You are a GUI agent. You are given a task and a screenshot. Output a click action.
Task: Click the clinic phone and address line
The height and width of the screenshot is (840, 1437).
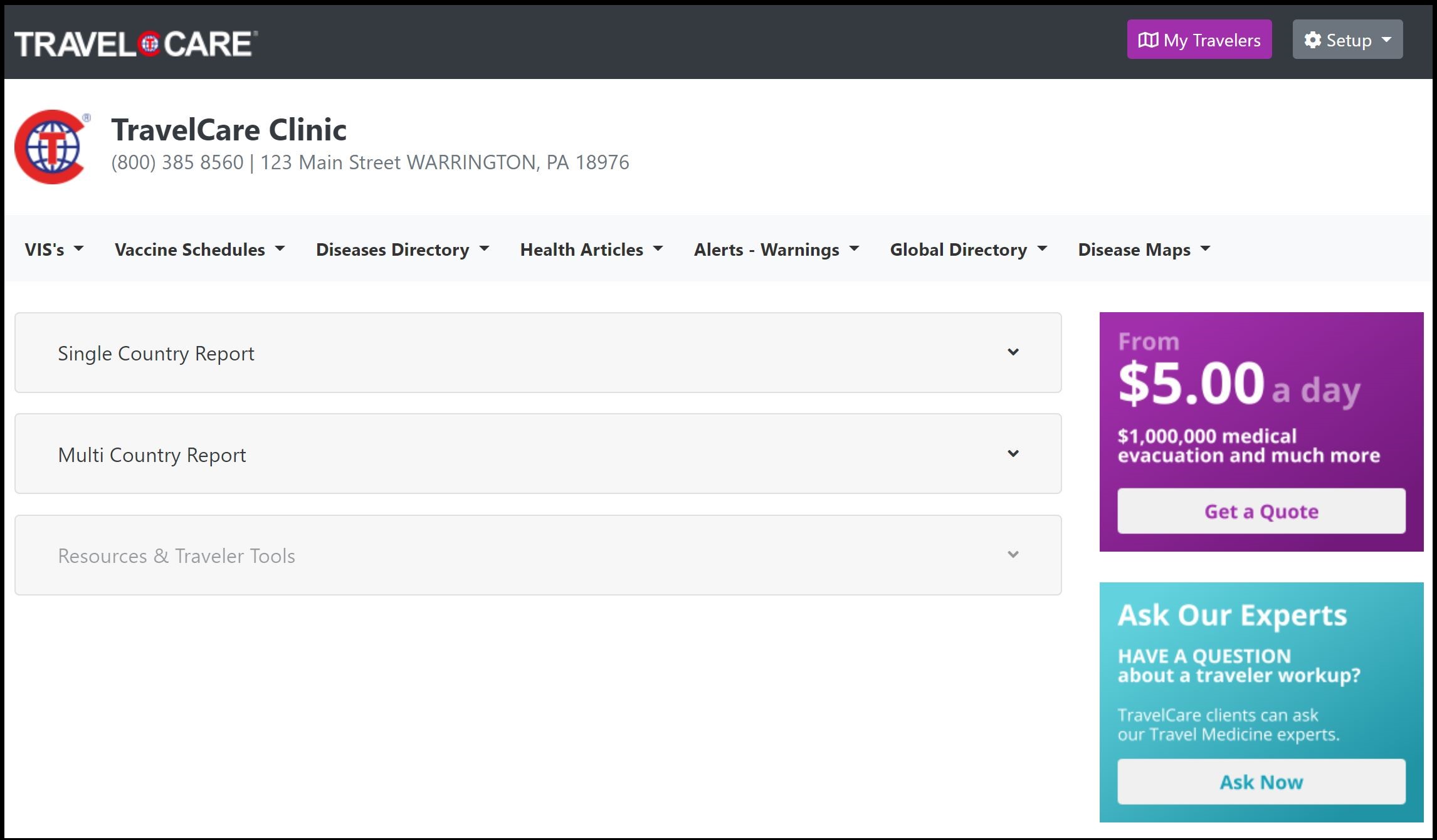click(370, 162)
